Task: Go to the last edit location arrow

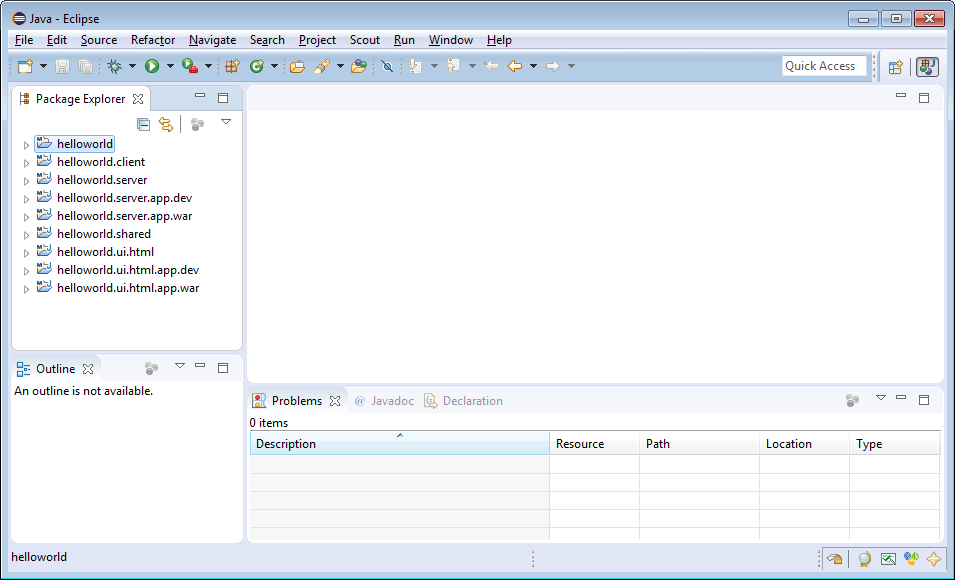Action: tap(491, 66)
